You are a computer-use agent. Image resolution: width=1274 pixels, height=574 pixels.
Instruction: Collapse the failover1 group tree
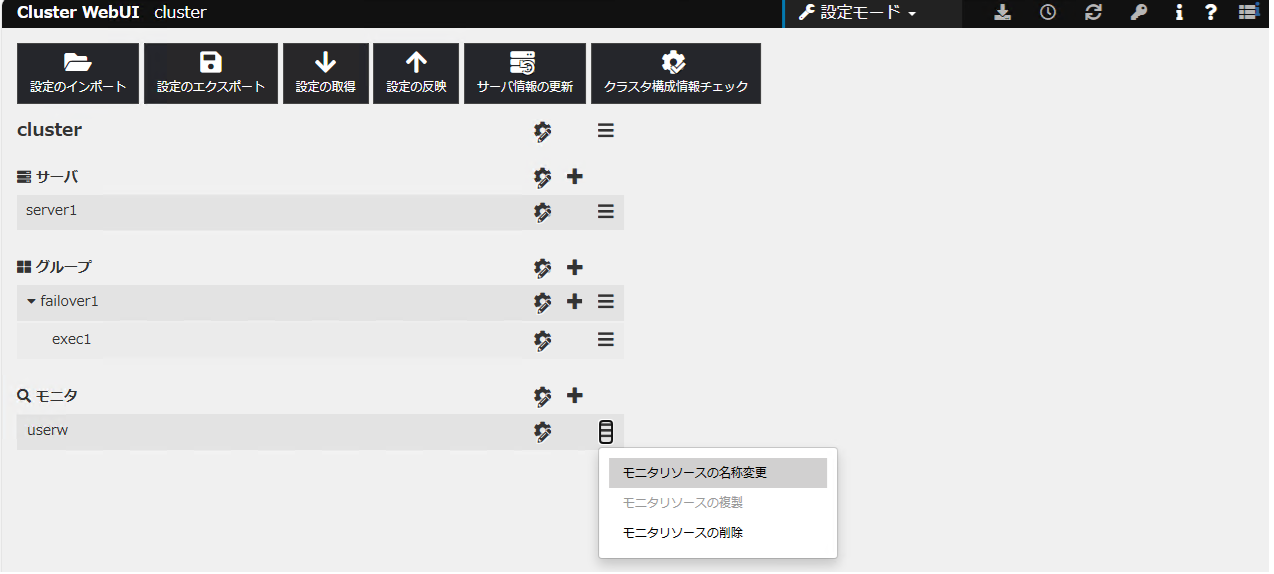(31, 302)
